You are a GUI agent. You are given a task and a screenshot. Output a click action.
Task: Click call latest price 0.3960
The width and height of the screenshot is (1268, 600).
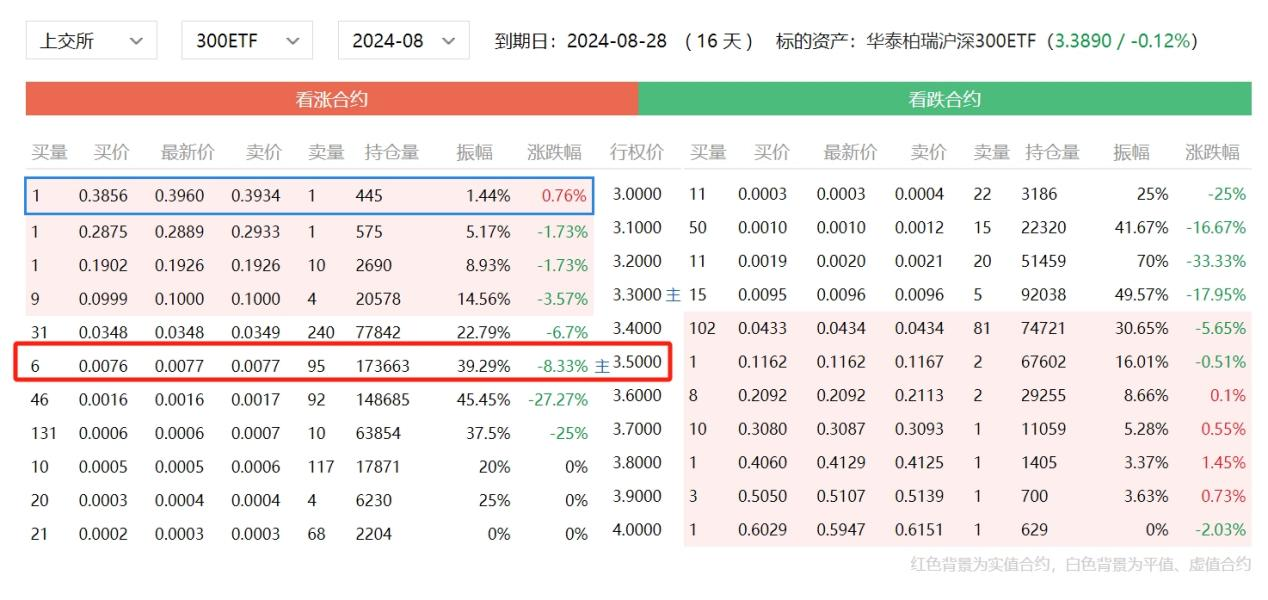(x=179, y=196)
